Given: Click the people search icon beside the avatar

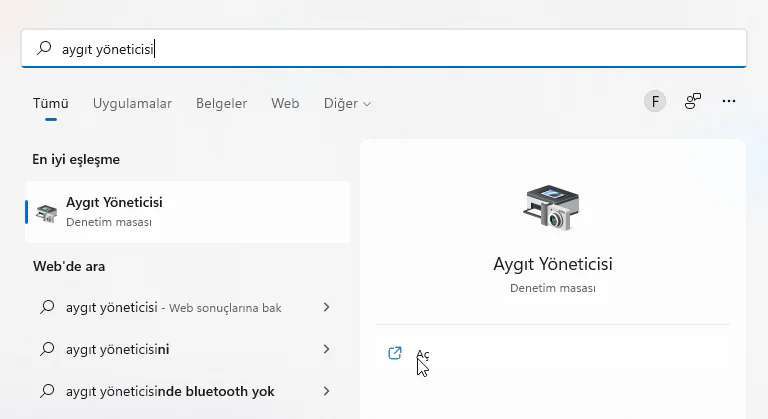Looking at the screenshot, I should tap(692, 101).
